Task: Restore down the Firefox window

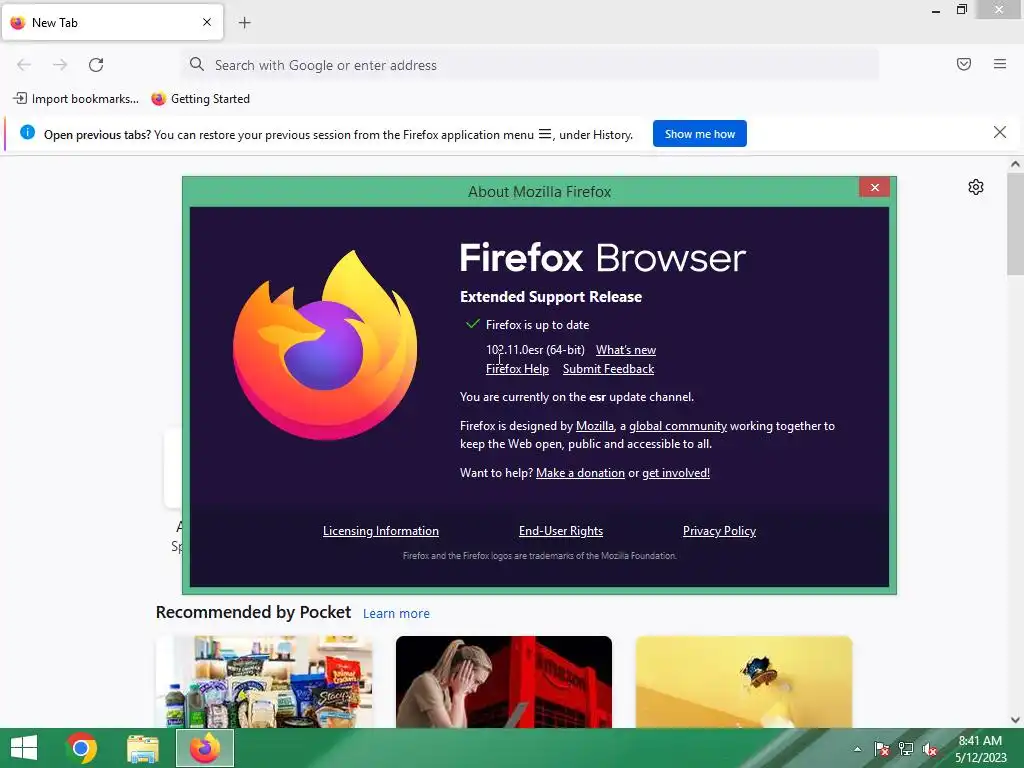Action: coord(961,10)
